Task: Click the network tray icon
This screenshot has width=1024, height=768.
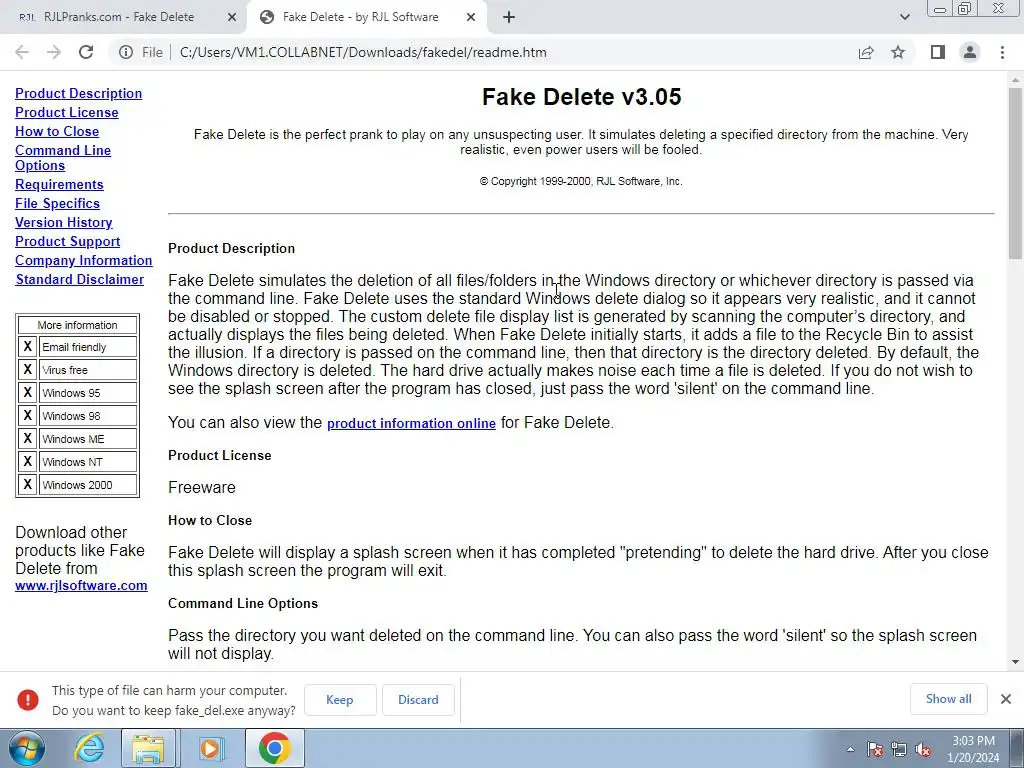Action: pos(899,749)
